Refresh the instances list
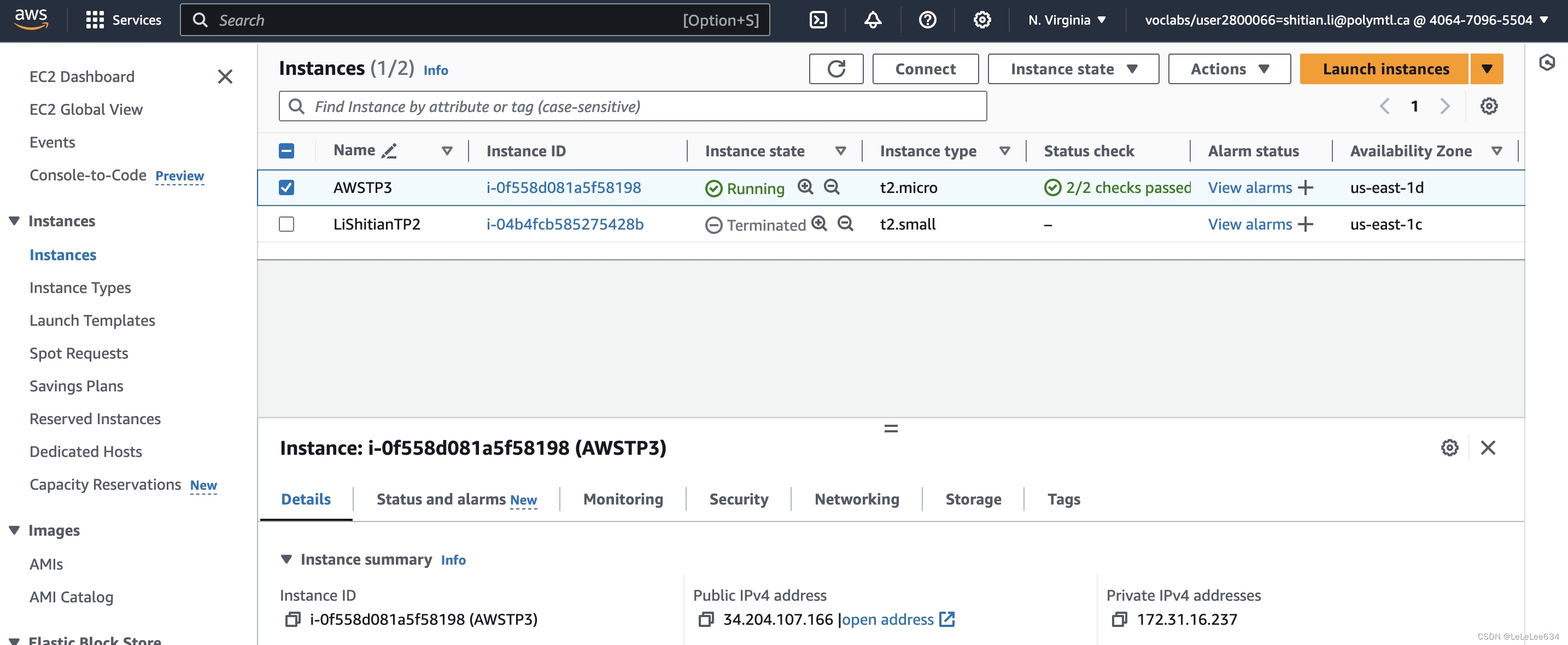The image size is (1568, 645). 836,69
